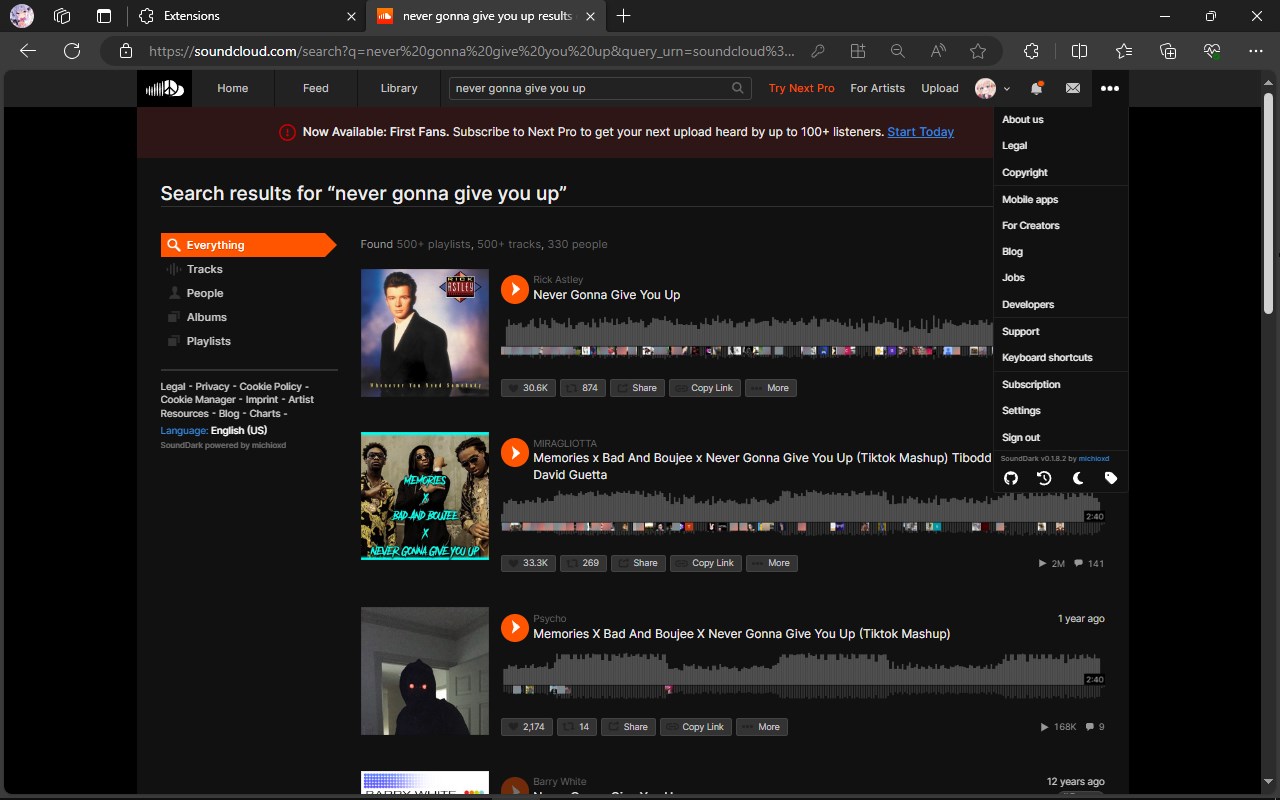Go to the Home tab

click(x=233, y=88)
